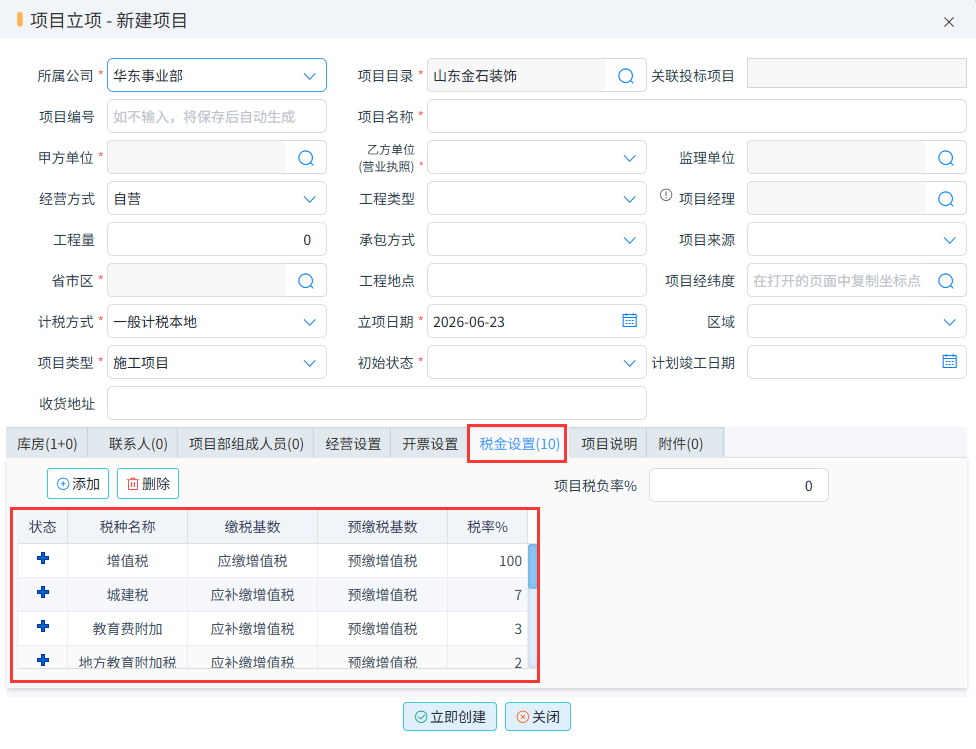This screenshot has width=976, height=749.
Task: Click the 添加 button
Action: click(78, 484)
